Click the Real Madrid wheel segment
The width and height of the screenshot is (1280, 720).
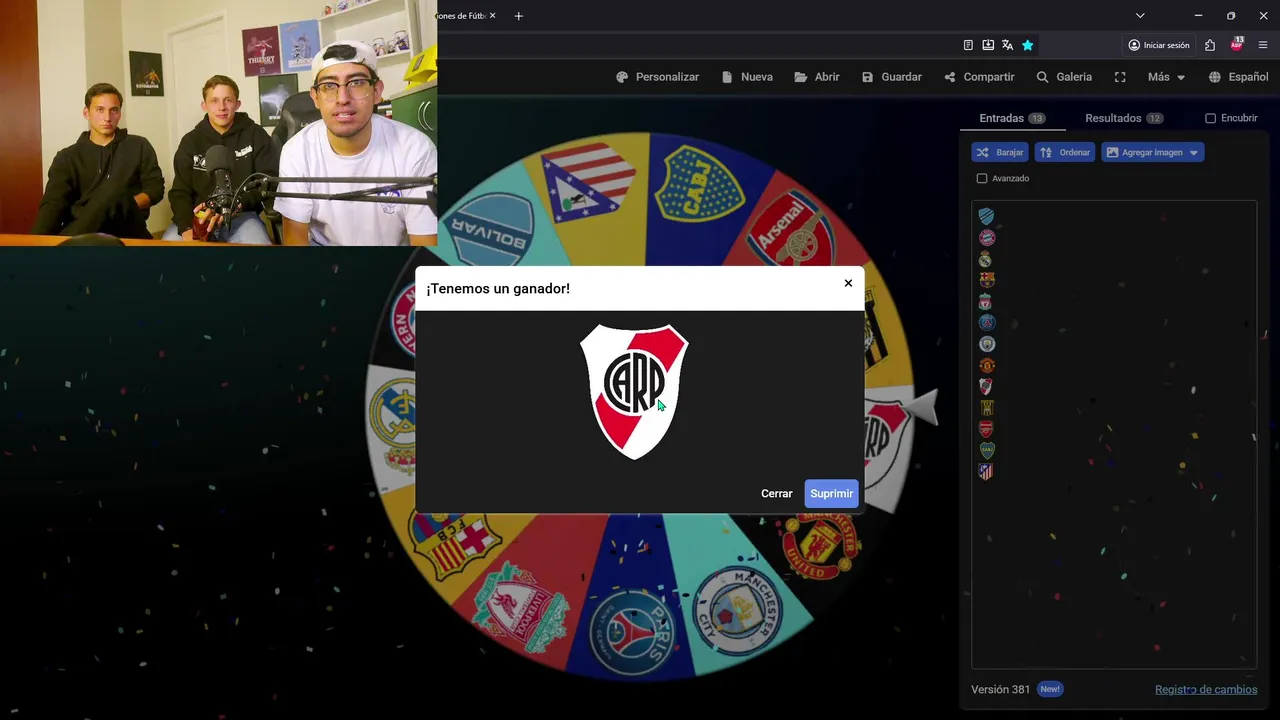[x=393, y=425]
